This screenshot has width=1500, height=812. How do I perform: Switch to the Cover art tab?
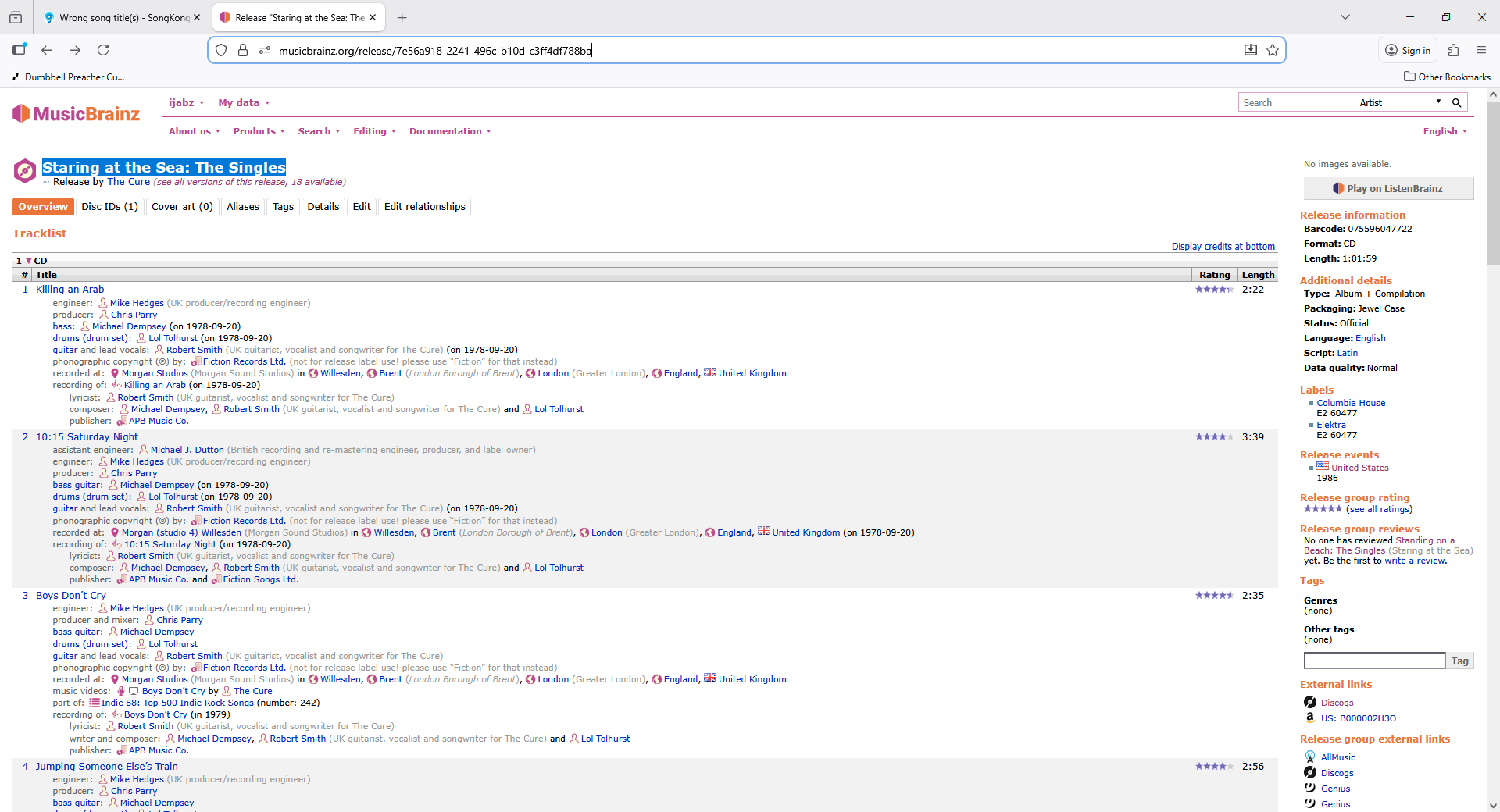coord(182,207)
